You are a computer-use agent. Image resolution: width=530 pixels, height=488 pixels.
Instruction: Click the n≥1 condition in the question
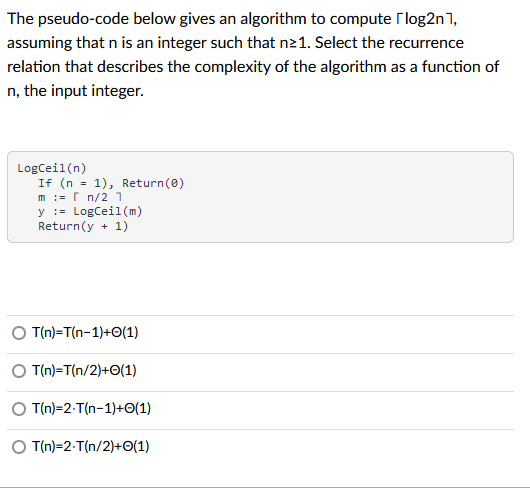coord(295,43)
